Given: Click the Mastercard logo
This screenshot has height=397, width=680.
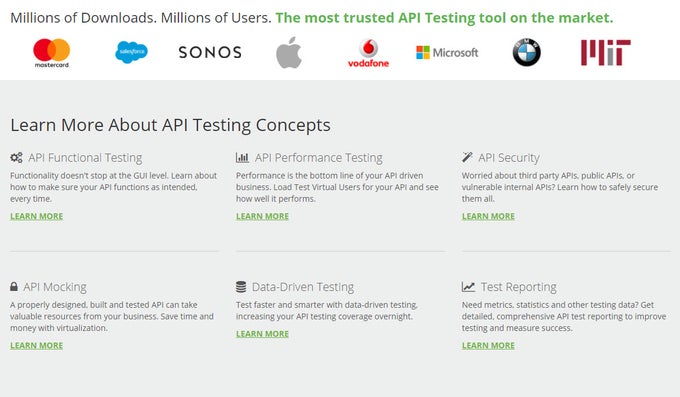Looking at the screenshot, I should pyautogui.click(x=52, y=53).
